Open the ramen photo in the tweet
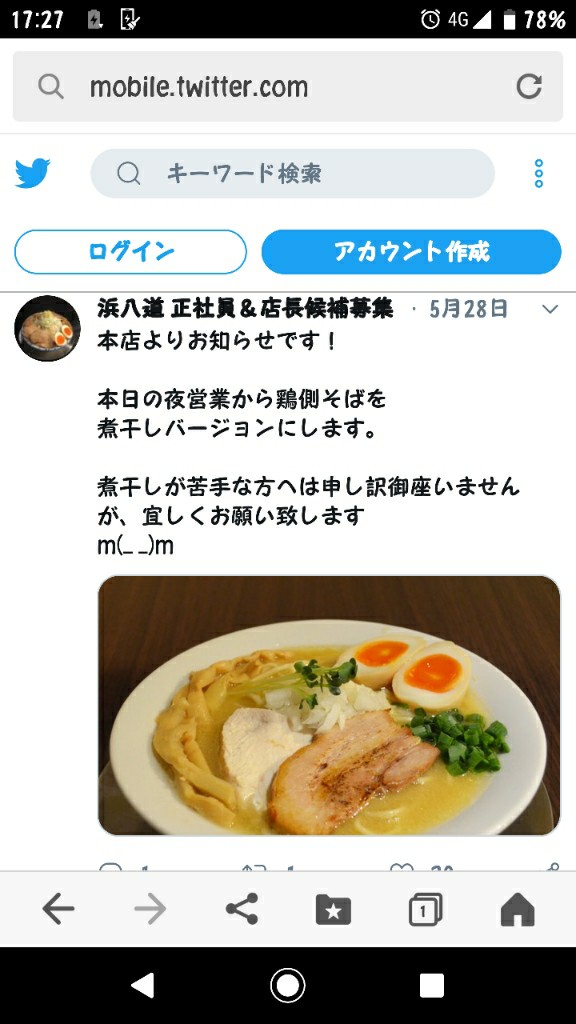 (329, 705)
